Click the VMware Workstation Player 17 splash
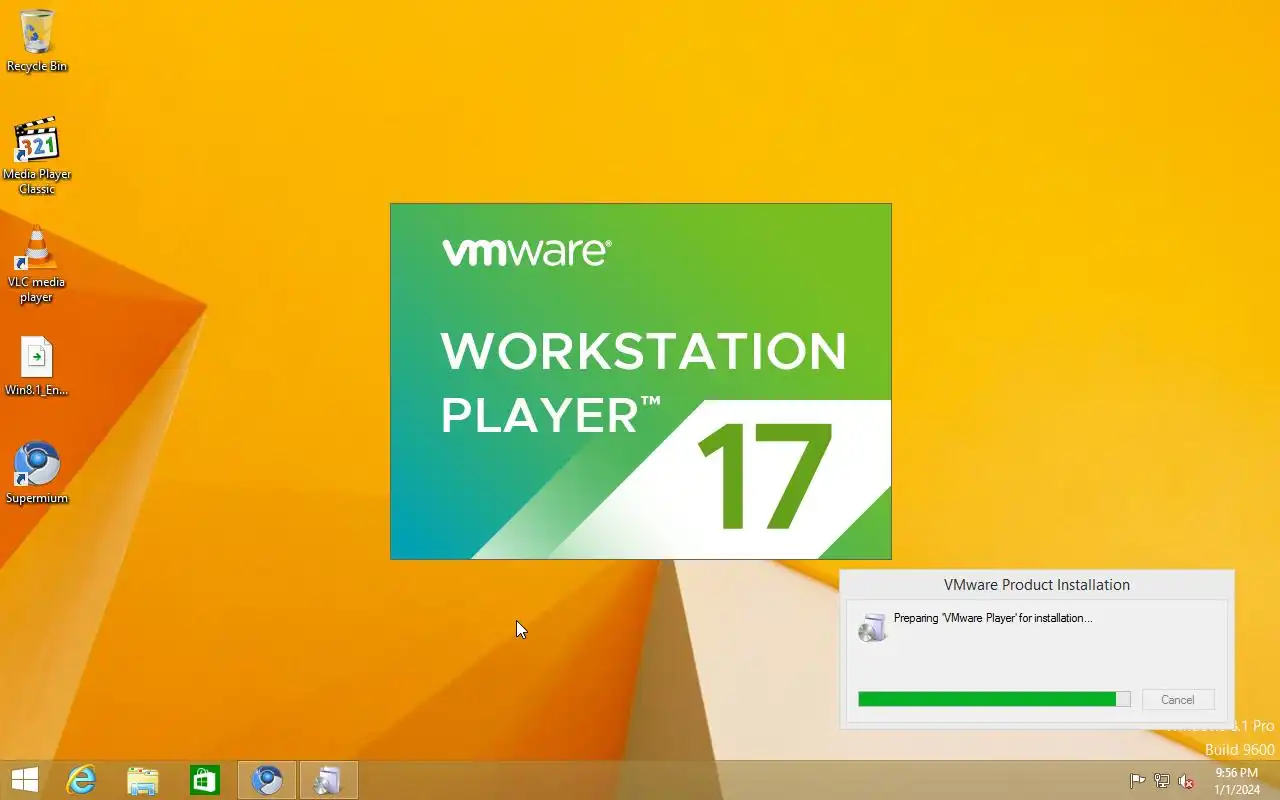Screen dimensions: 1280x800 [641, 381]
